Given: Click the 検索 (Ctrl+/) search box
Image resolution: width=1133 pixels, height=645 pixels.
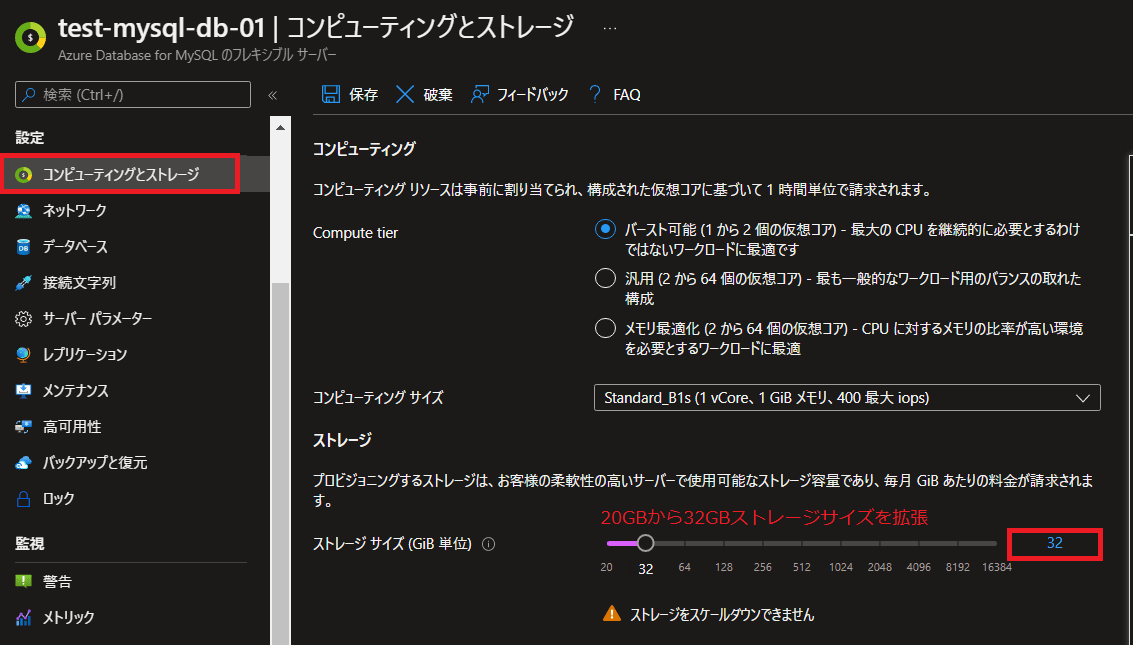Looking at the screenshot, I should (133, 95).
